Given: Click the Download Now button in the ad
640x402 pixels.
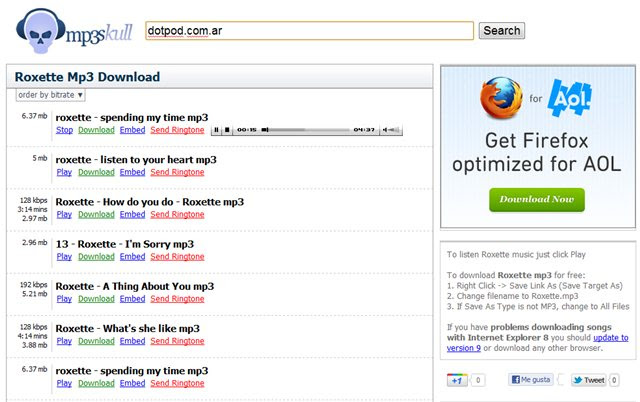Looking at the screenshot, I should (x=537, y=200).
